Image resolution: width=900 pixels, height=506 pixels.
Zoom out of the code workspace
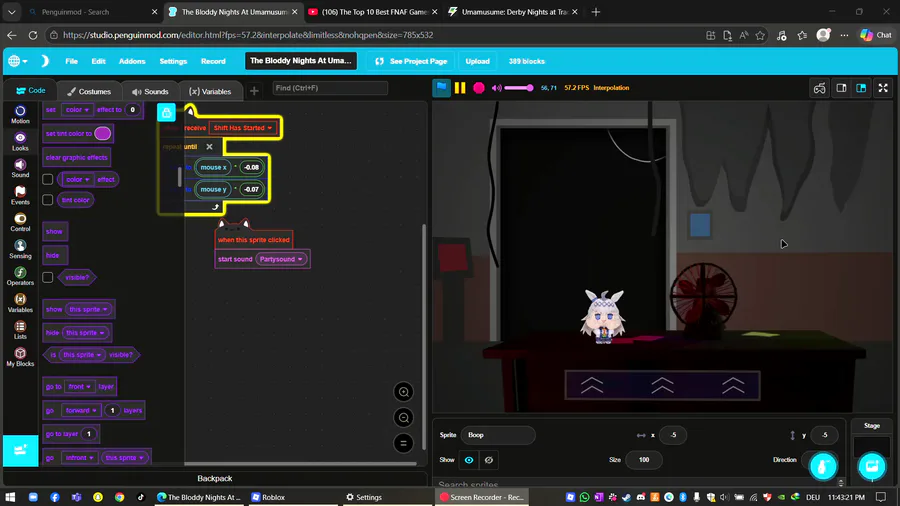(404, 418)
